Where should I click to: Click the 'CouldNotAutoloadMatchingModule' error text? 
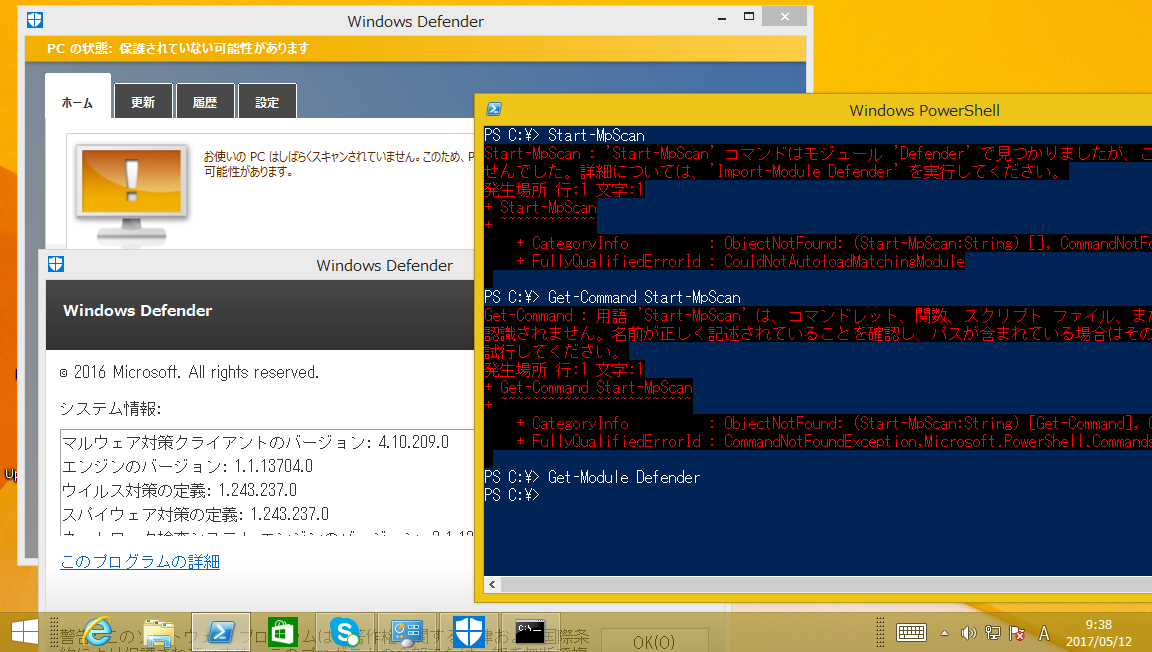843,261
